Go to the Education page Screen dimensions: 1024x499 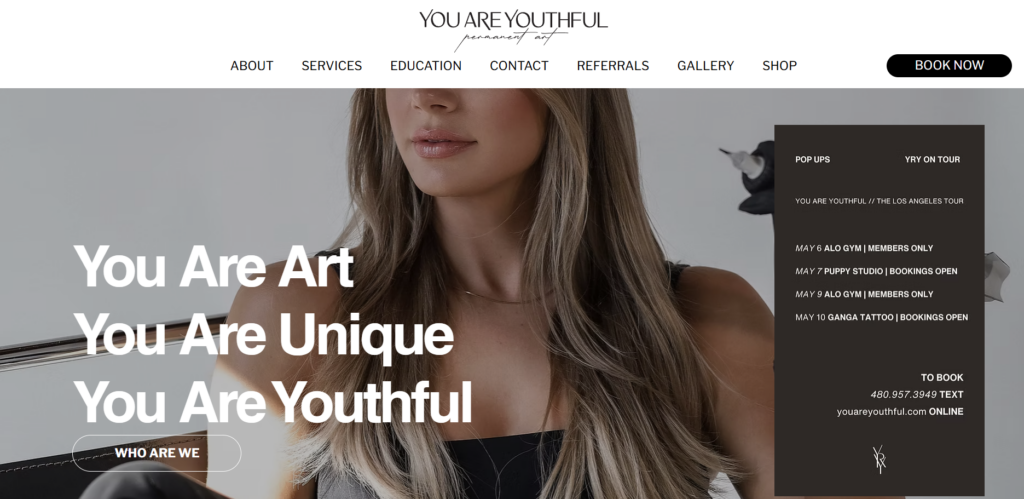pos(426,66)
